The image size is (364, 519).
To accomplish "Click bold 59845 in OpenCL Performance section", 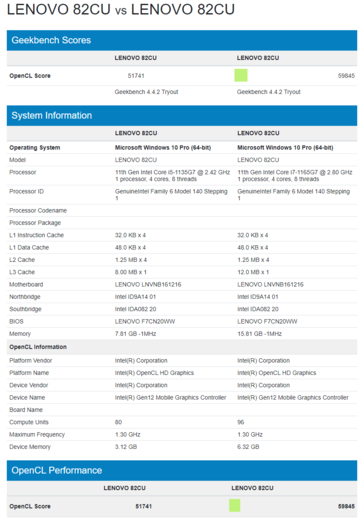I will click(x=346, y=506).
